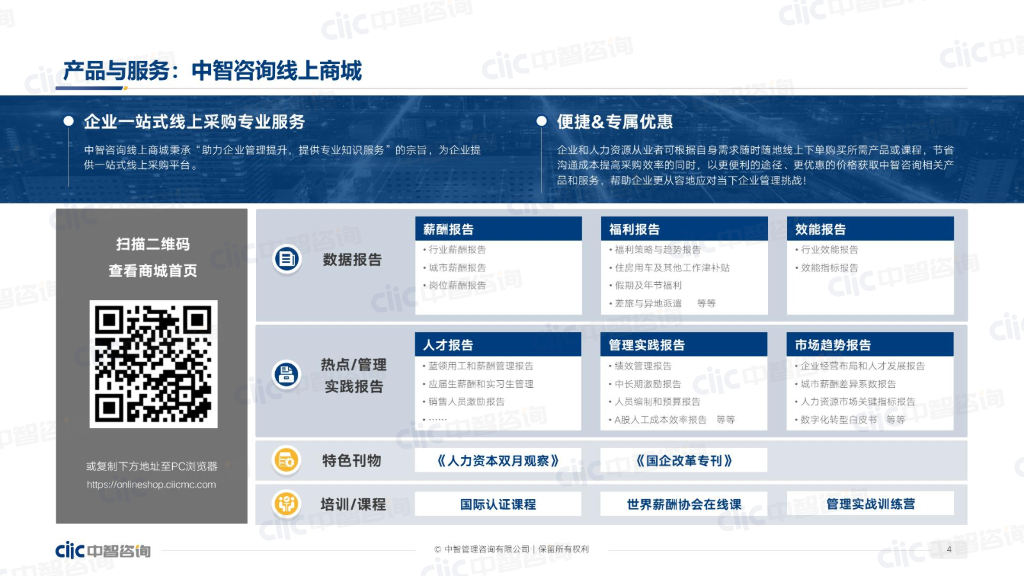Image resolution: width=1024 pixels, height=576 pixels.
Task: Click 福利策略与趋势报告 item
Action: (658, 249)
